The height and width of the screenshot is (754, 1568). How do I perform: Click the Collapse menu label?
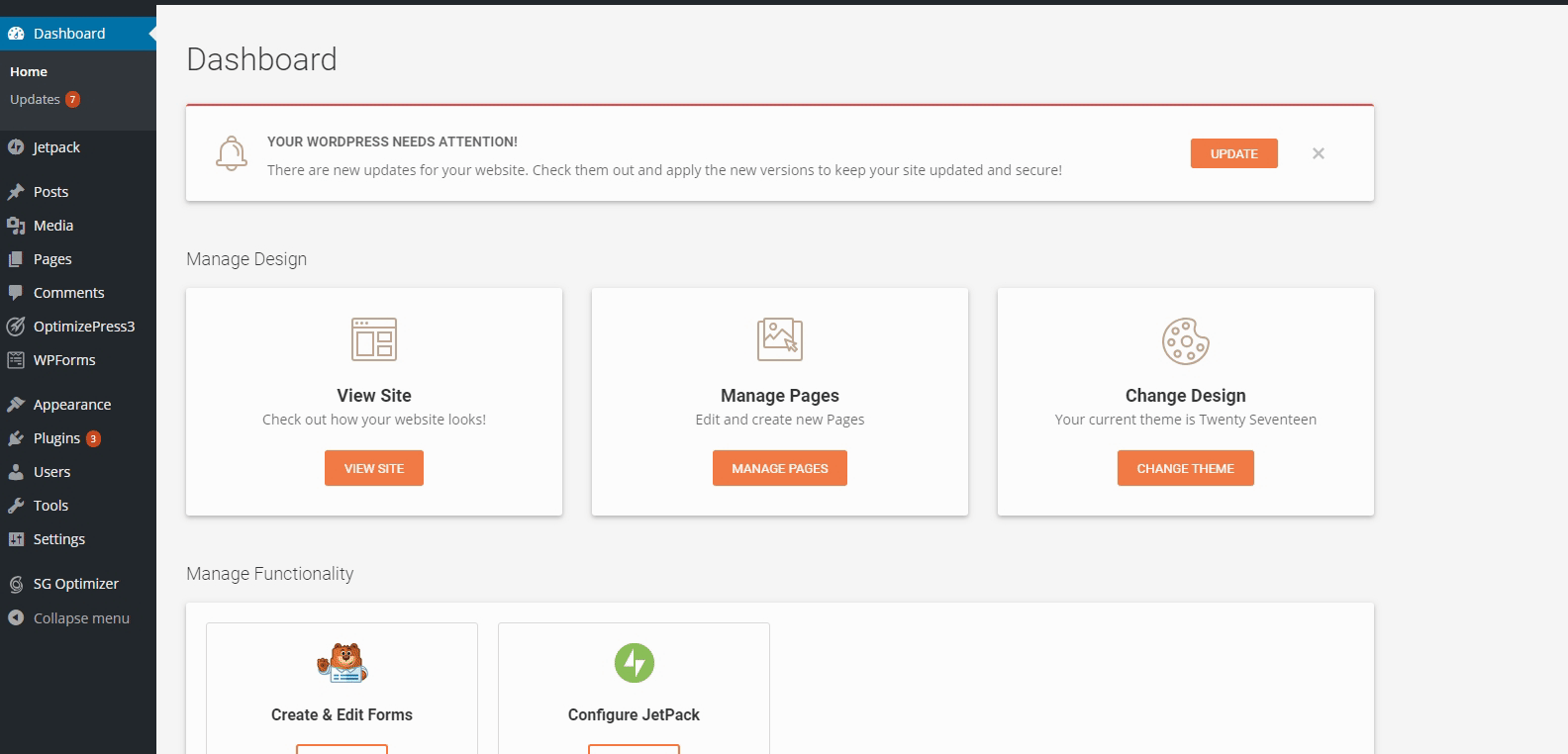pos(81,617)
